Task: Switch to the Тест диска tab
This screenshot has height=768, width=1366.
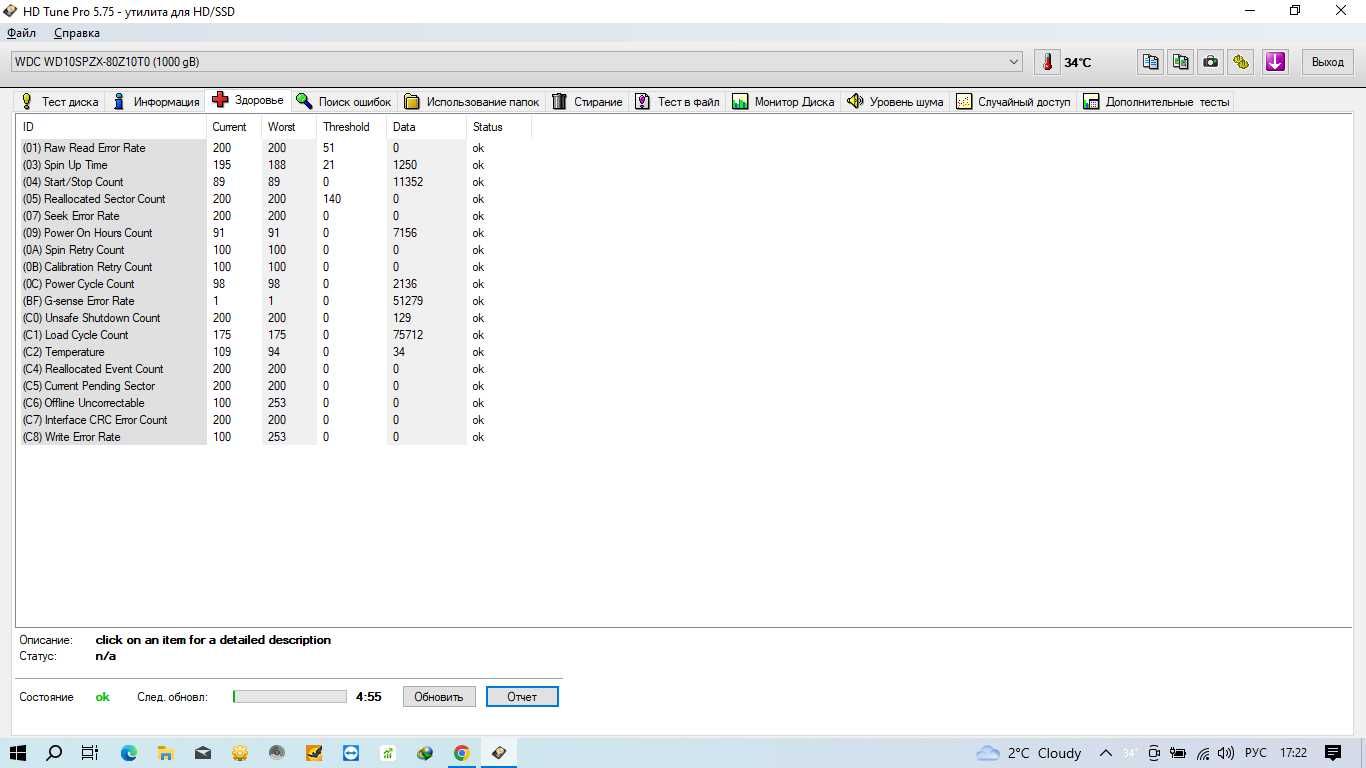Action: (x=59, y=102)
